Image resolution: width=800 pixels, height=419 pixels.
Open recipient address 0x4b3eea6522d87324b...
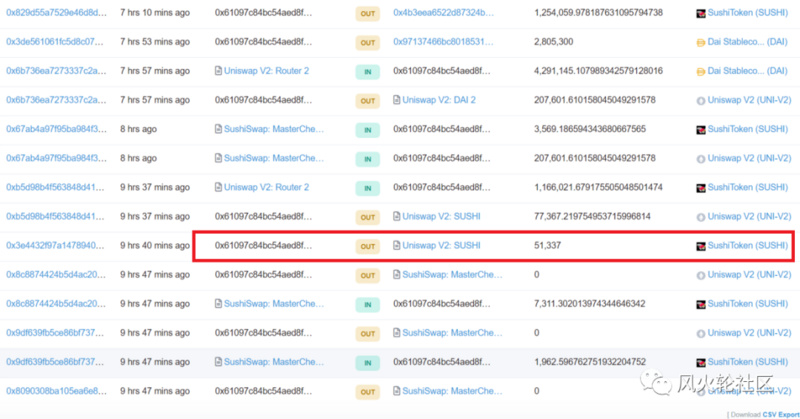pyautogui.click(x=443, y=13)
